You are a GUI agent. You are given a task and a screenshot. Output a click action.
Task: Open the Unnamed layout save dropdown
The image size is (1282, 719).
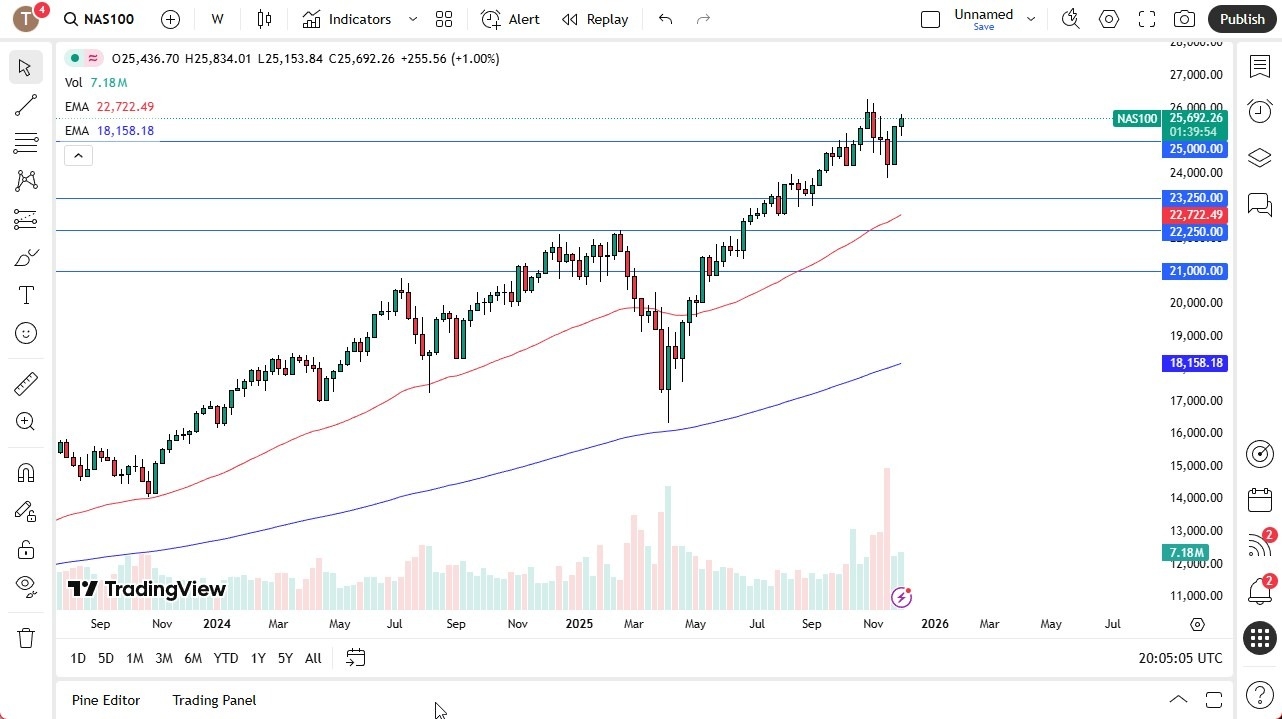coord(1030,19)
